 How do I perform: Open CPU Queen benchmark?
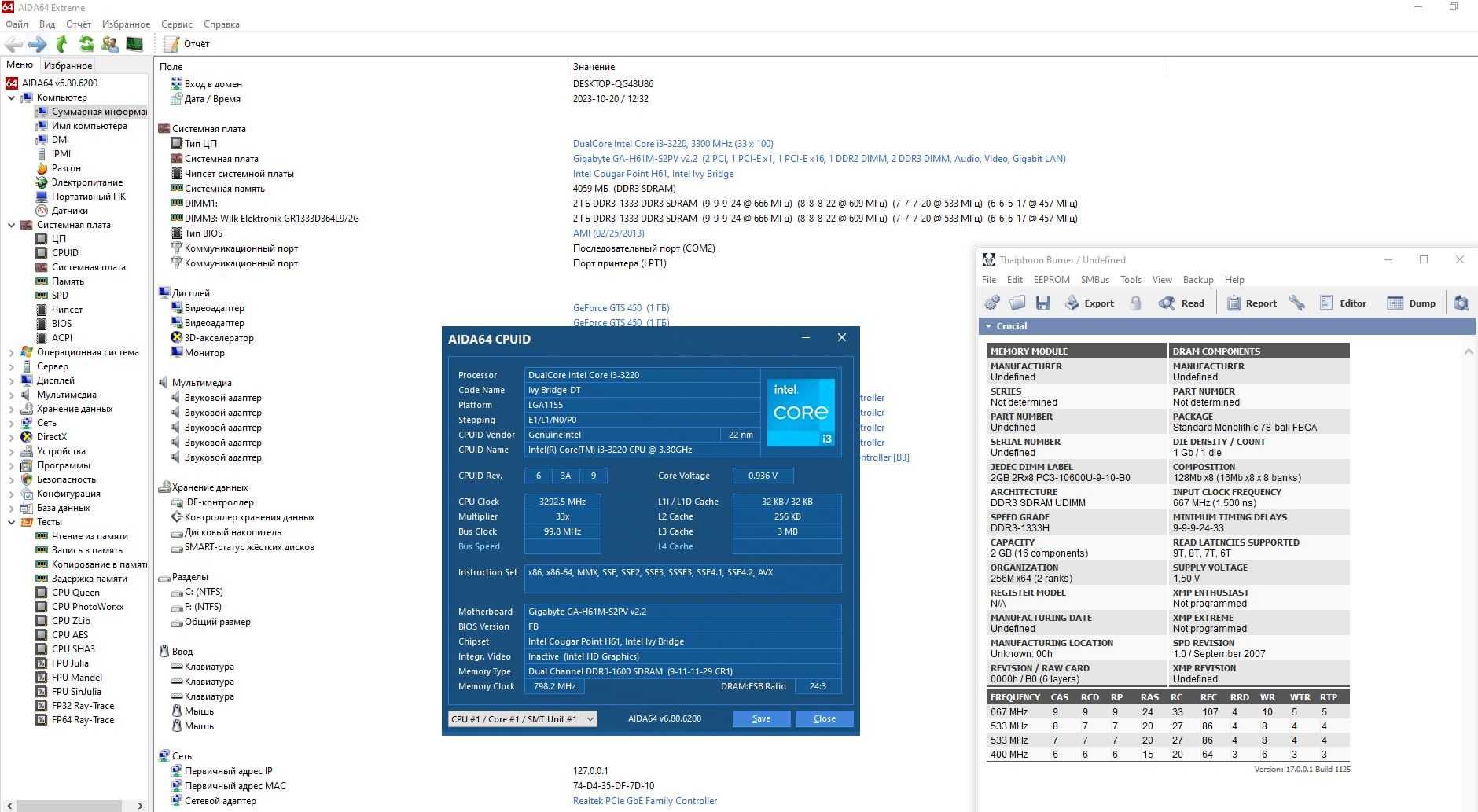click(75, 593)
